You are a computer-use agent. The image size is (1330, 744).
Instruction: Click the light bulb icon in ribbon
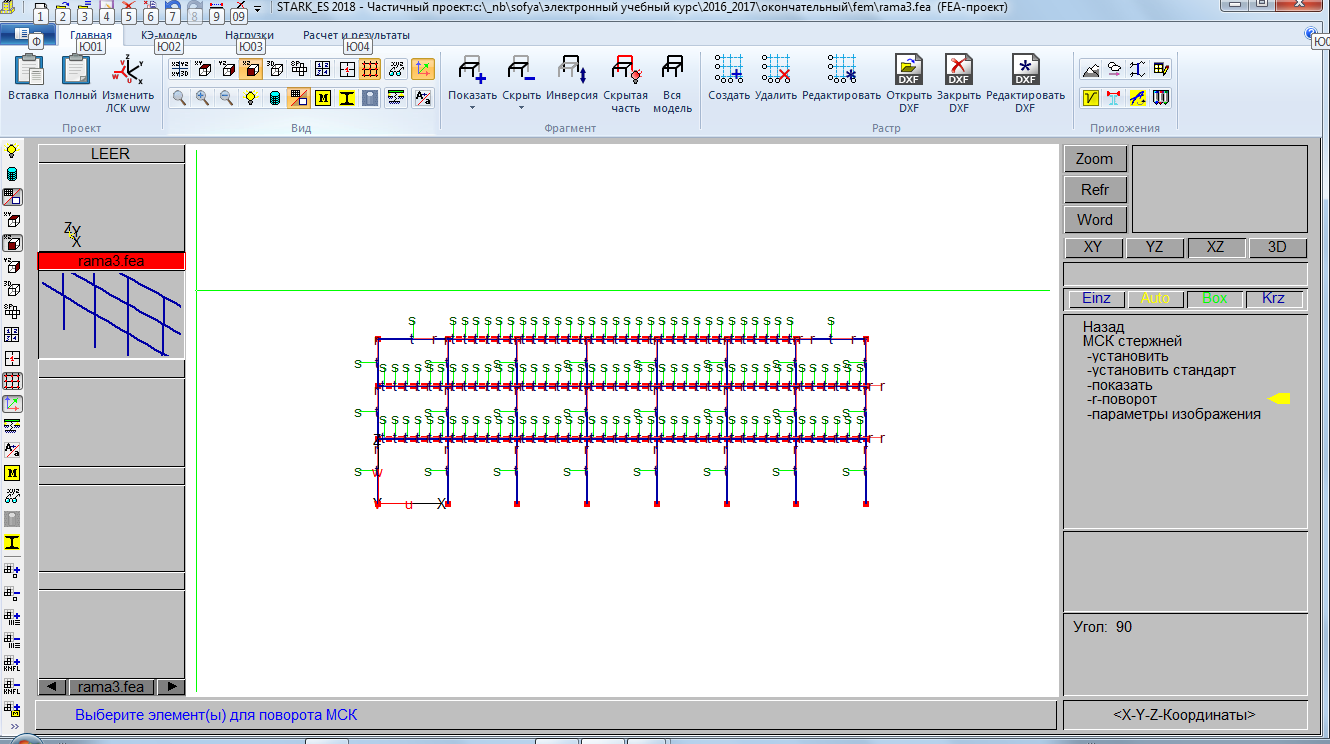pyautogui.click(x=251, y=98)
